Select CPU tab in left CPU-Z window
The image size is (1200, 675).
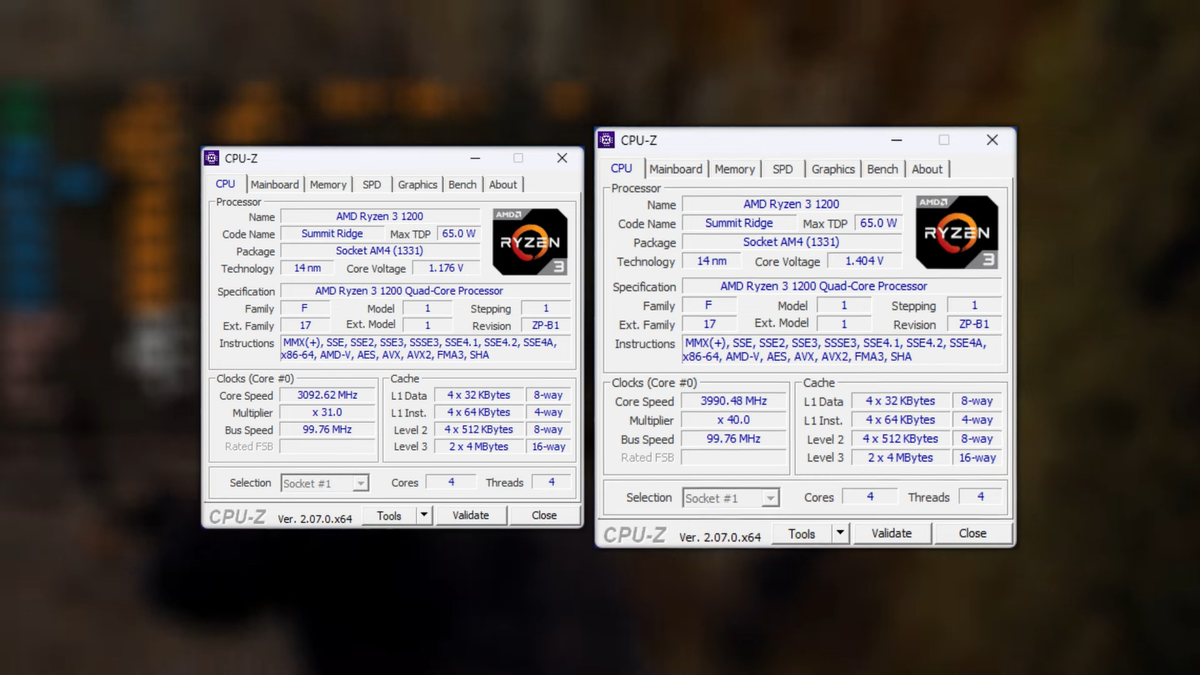pos(226,184)
